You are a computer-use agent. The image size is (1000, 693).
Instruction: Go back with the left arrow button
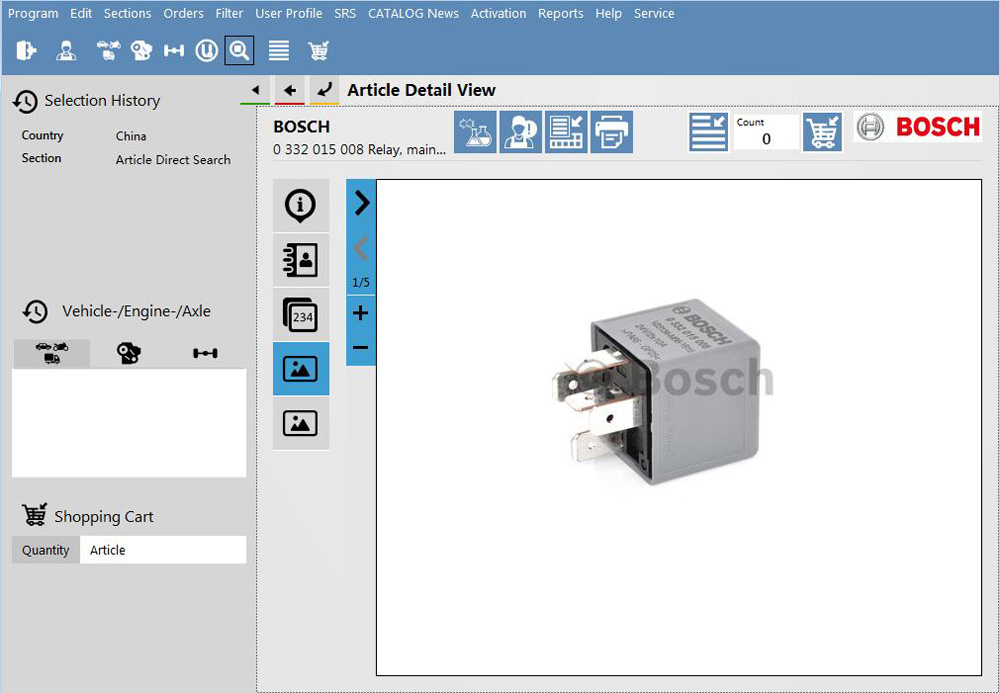pos(290,91)
